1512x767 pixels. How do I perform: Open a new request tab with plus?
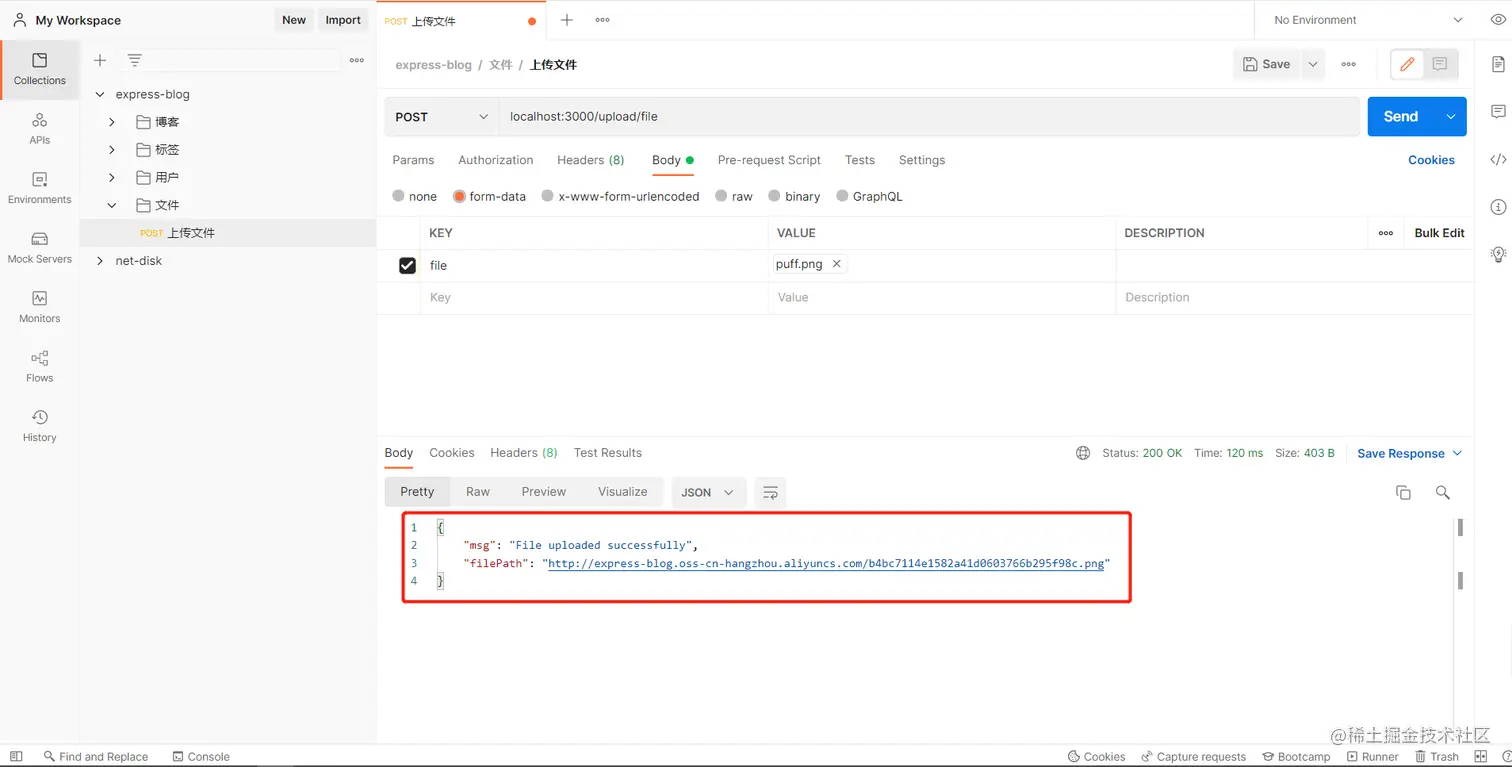tap(567, 20)
